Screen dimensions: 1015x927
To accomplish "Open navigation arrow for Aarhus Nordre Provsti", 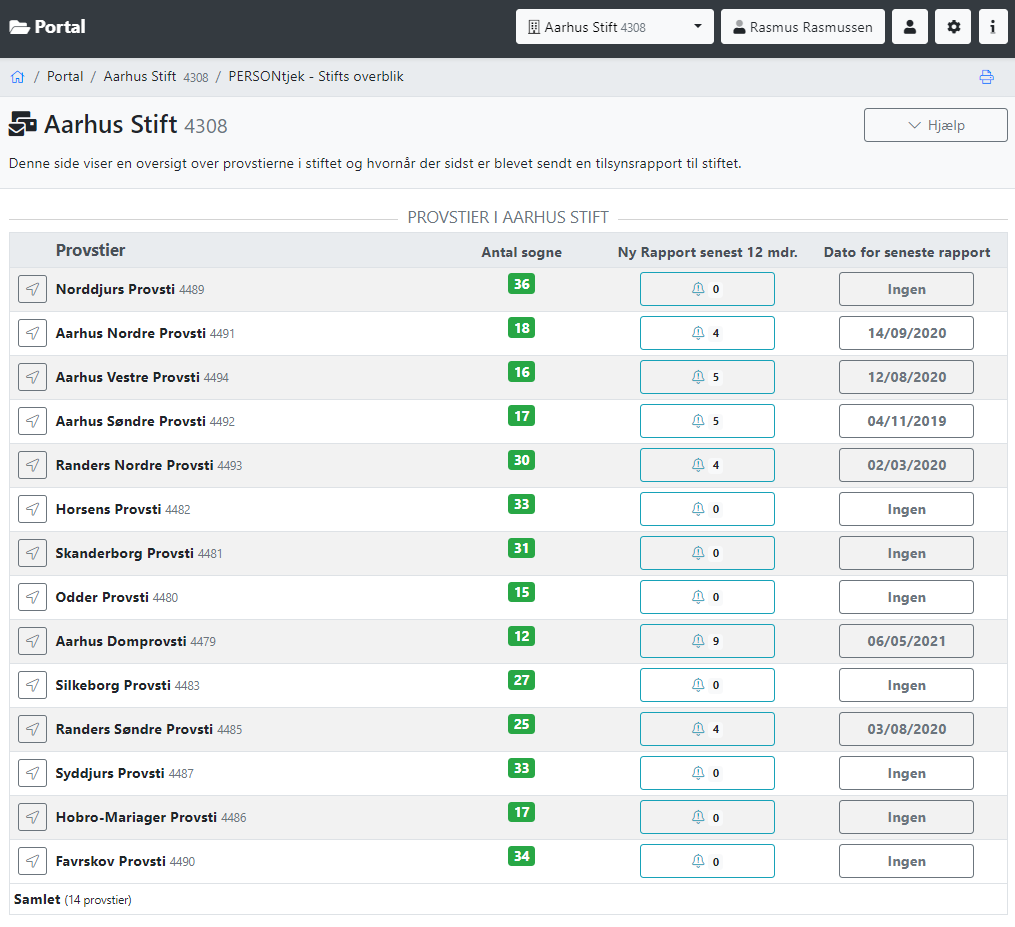I will (32, 333).
